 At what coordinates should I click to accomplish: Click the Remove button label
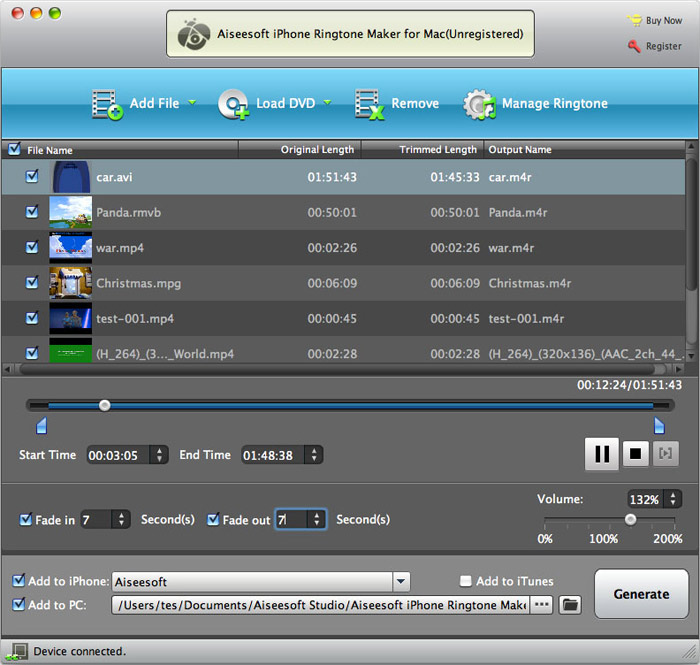[415, 104]
